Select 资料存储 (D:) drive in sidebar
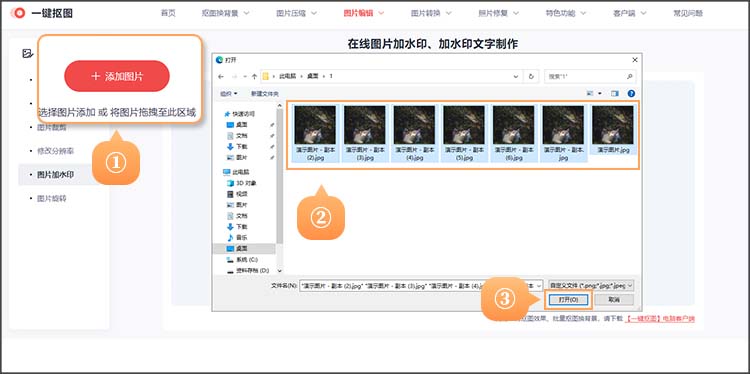The width and height of the screenshot is (750, 374). click(247, 271)
